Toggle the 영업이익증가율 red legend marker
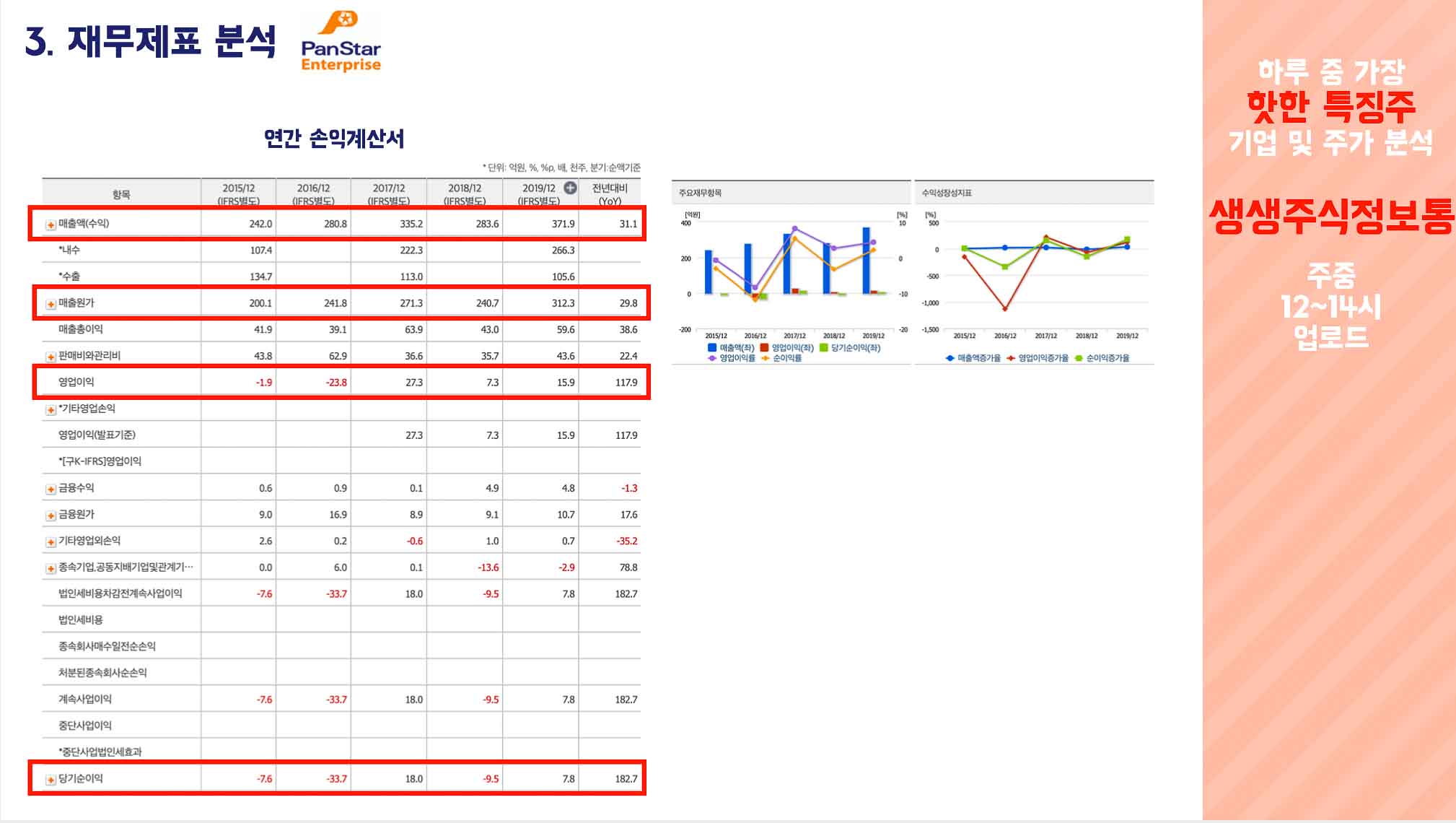Screen dimensions: 1456x823 [x=1011, y=358]
